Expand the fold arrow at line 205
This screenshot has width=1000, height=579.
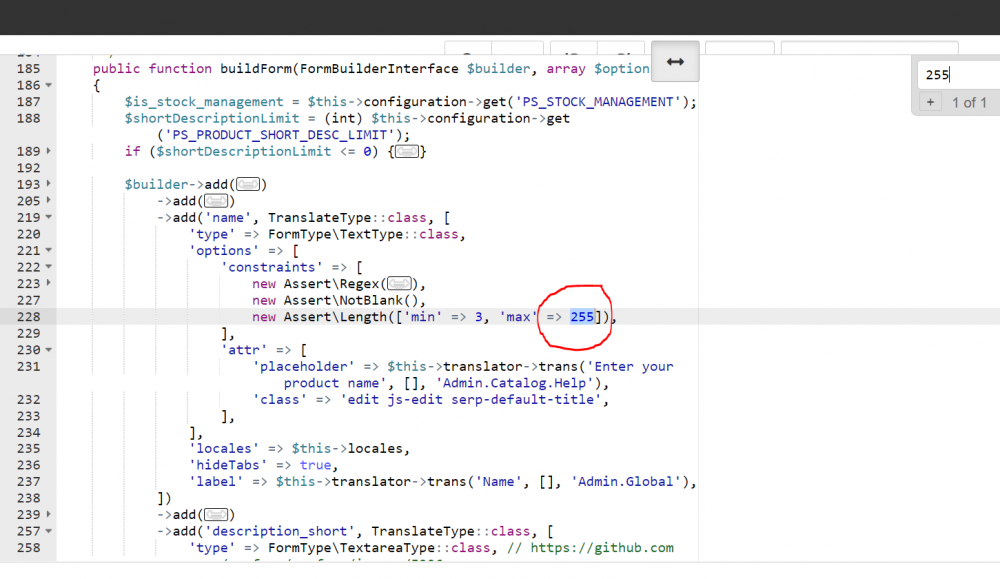tap(48, 200)
